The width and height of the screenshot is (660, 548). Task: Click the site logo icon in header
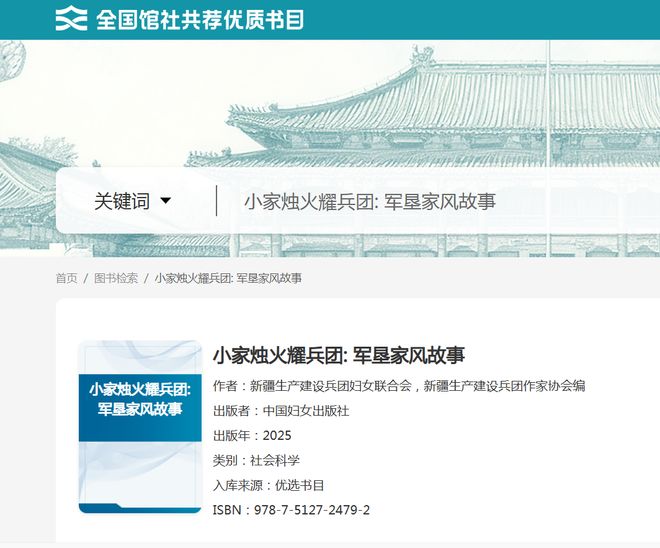click(x=70, y=19)
